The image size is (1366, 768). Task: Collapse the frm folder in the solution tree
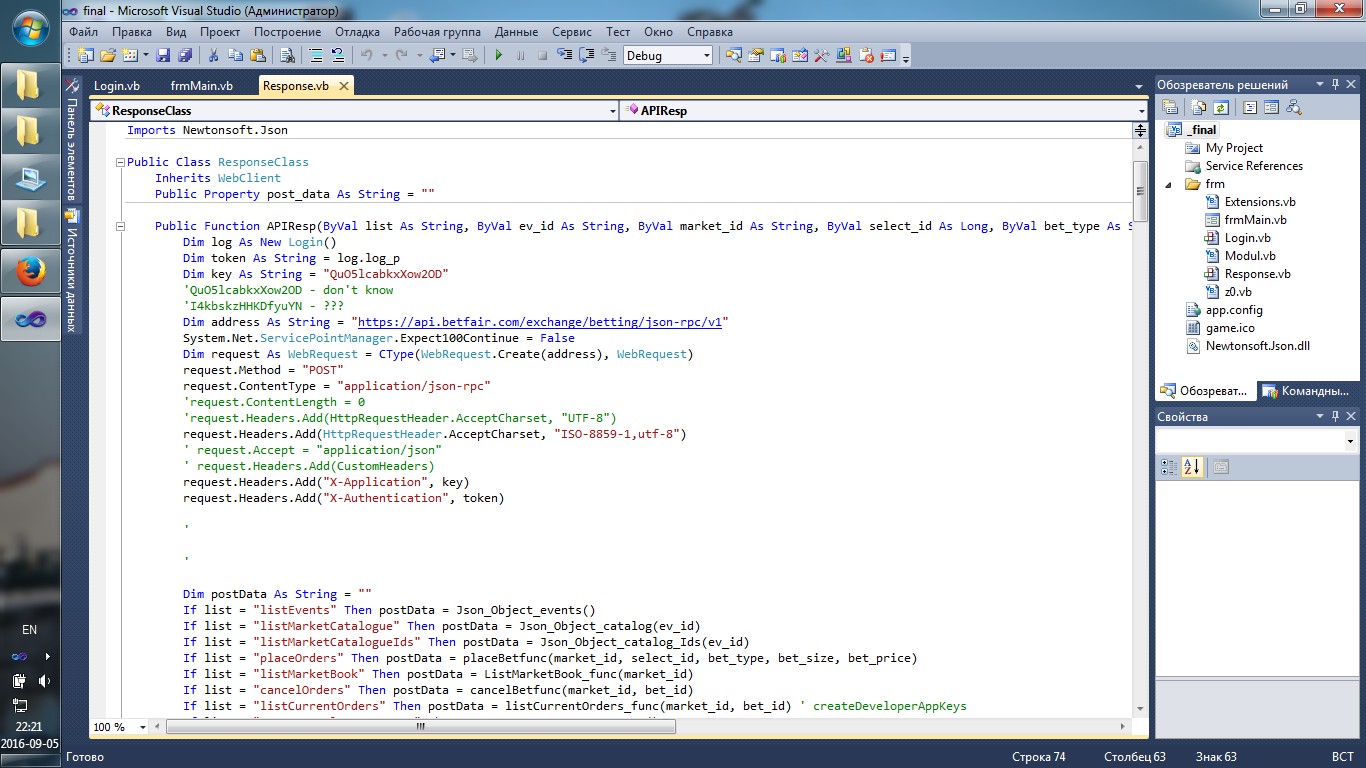tap(1169, 184)
